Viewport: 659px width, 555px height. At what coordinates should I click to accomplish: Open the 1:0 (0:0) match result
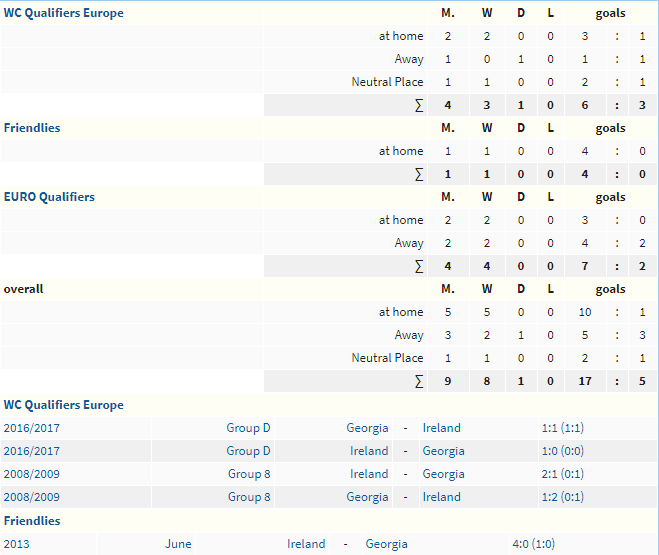click(562, 451)
